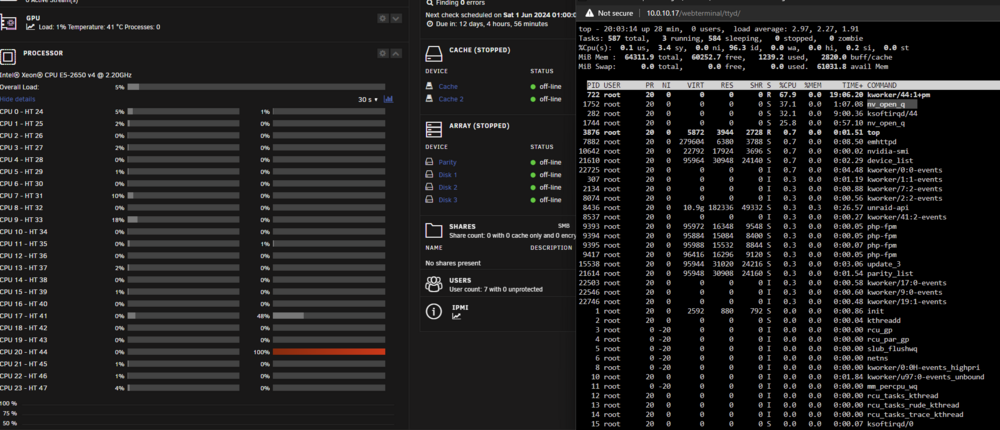The height and width of the screenshot is (430, 1000).
Task: Click the Processor chip icon
Action: pos(8,57)
